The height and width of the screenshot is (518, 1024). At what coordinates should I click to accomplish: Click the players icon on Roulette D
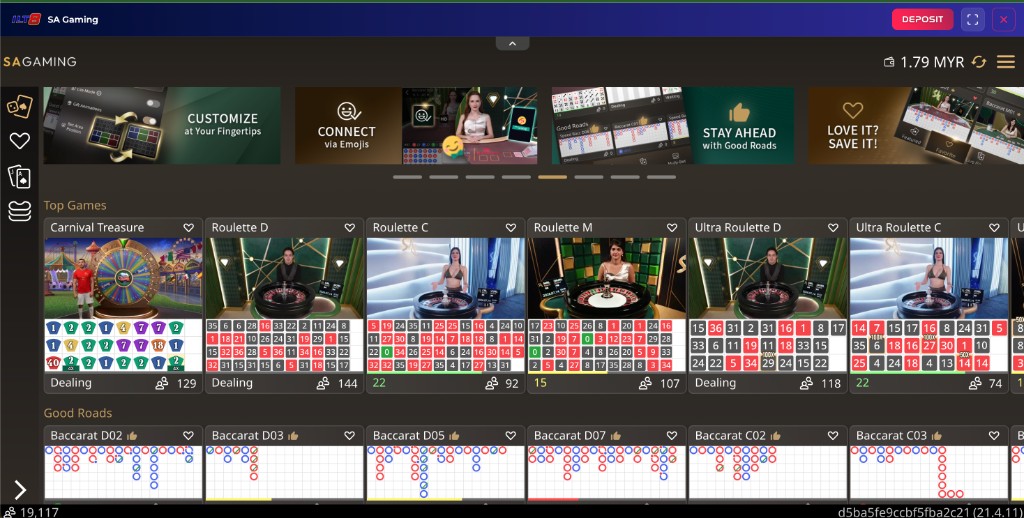323,383
